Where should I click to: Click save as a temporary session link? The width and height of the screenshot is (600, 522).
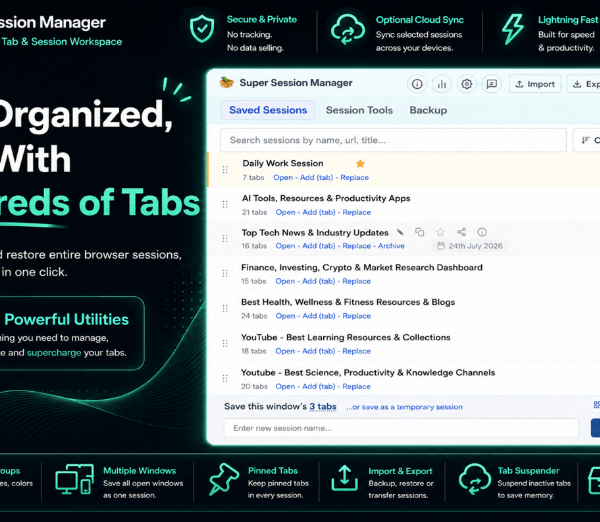pos(404,407)
